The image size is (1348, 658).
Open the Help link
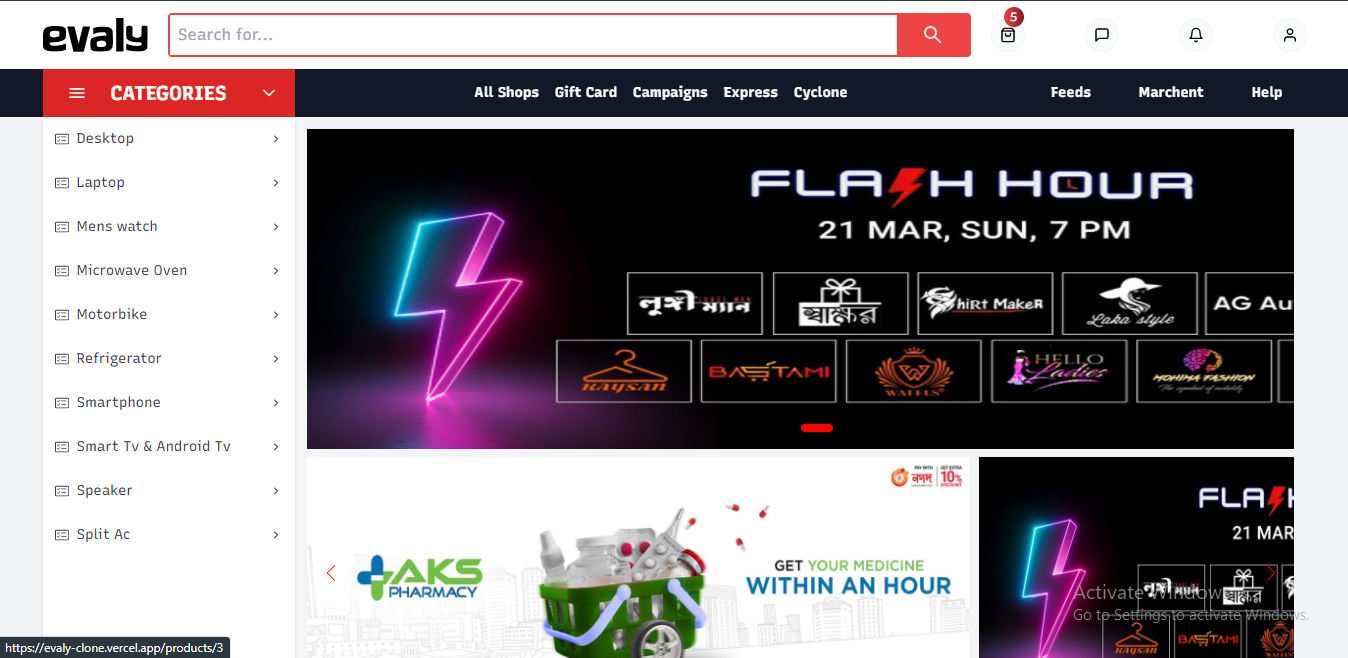click(x=1266, y=92)
